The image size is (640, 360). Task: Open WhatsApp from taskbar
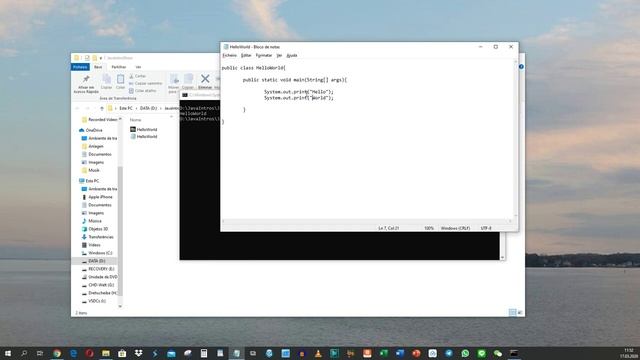click(x=465, y=353)
